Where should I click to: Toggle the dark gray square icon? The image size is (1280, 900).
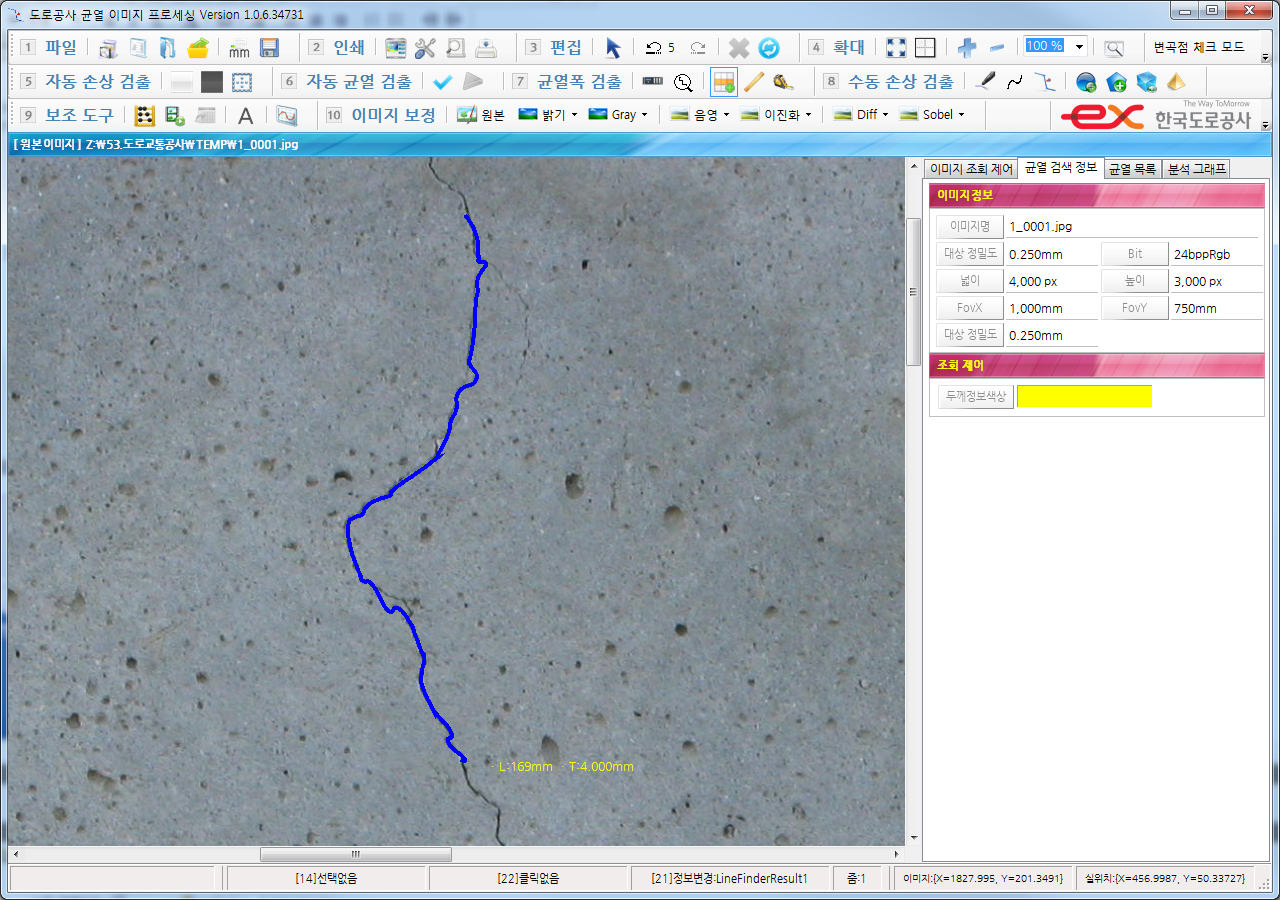(x=212, y=82)
